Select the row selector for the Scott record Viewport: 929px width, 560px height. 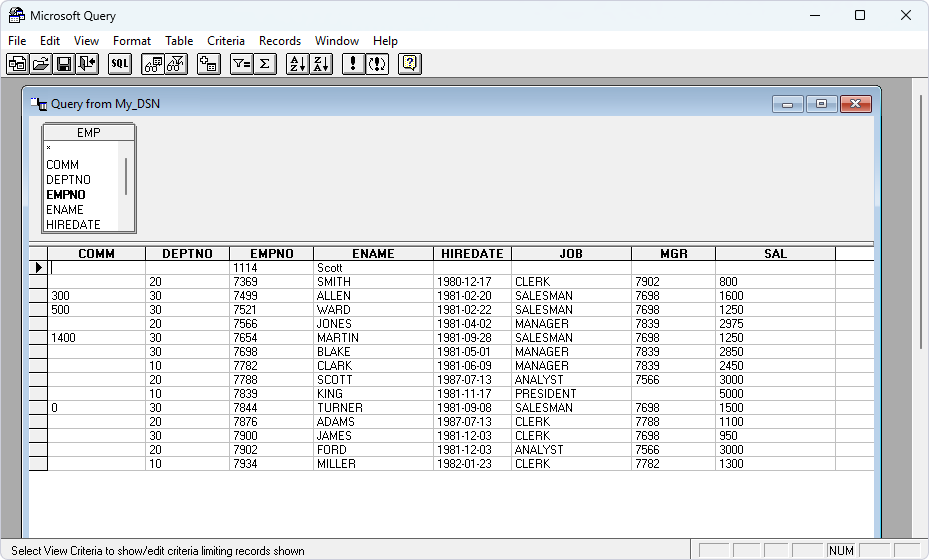pos(38,268)
